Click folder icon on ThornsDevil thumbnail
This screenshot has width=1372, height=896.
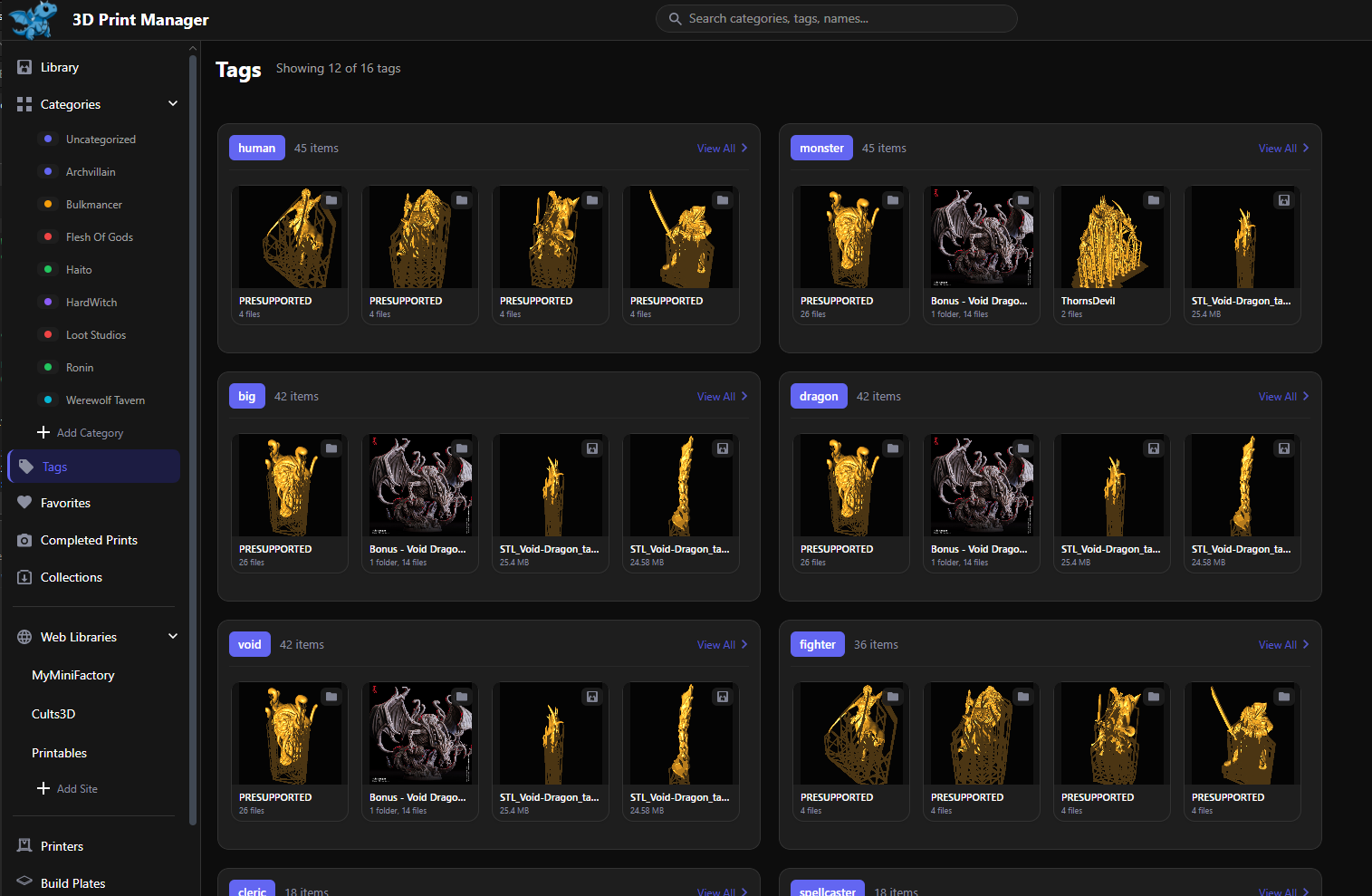(x=1154, y=200)
